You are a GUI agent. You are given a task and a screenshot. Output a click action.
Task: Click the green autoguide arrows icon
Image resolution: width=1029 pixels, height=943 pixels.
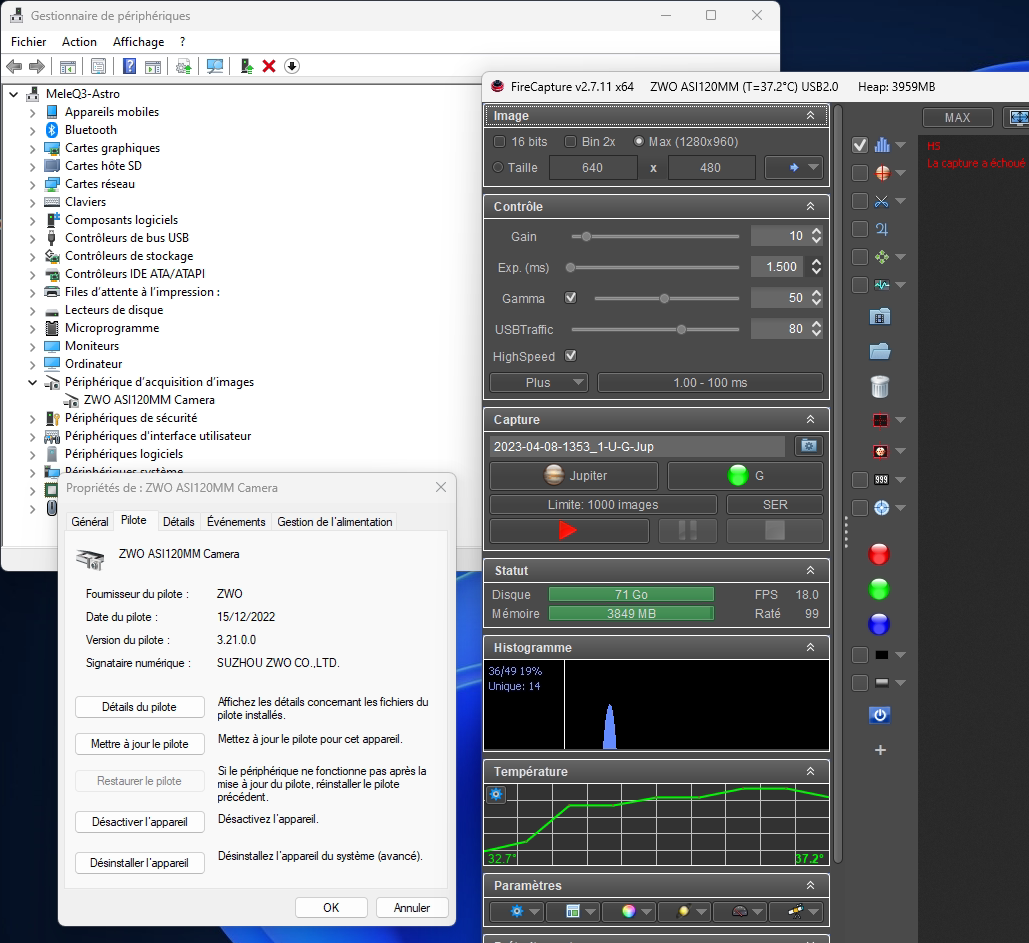(882, 257)
